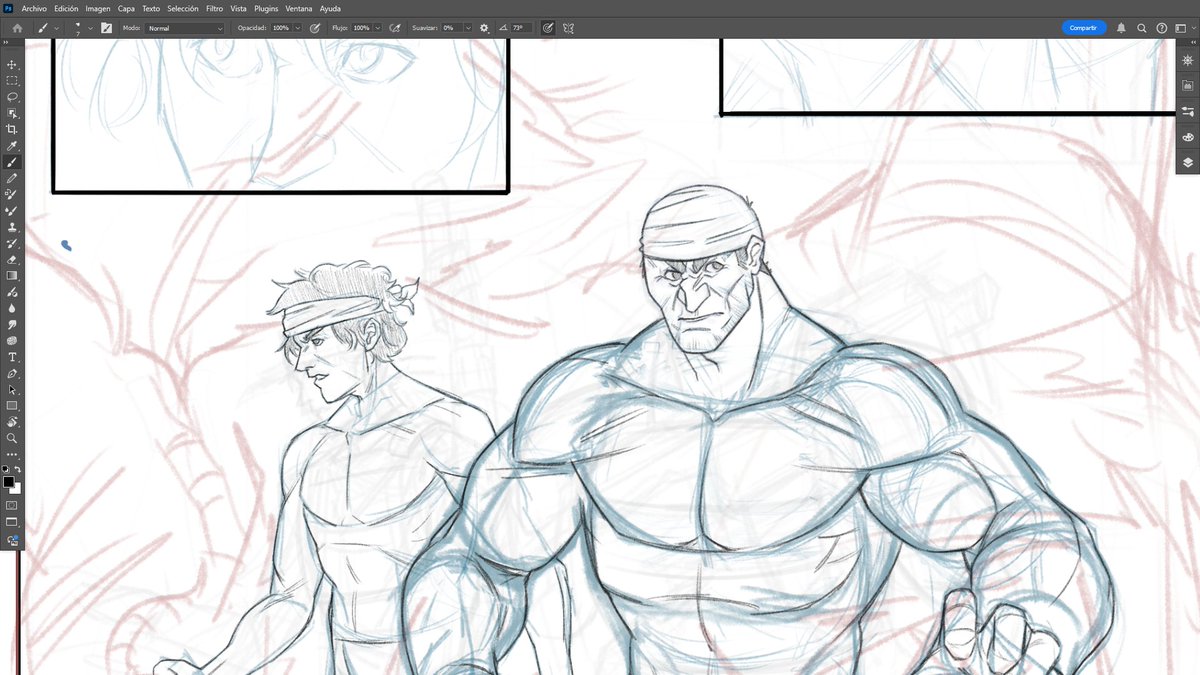Screen dimensions: 1200x675
Task: Open the Capa menu
Action: coord(126,8)
